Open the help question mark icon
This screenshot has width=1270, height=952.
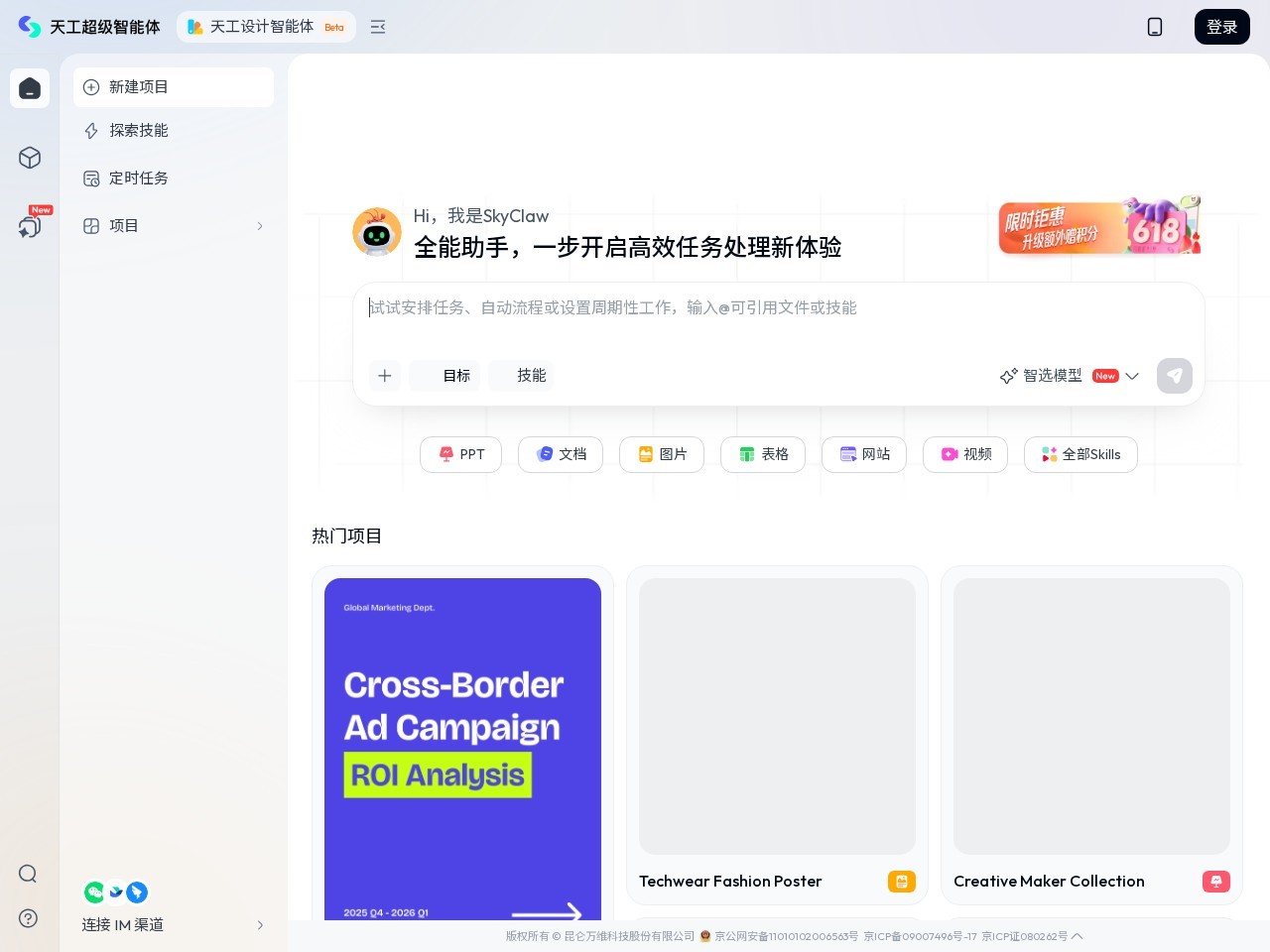point(28,918)
